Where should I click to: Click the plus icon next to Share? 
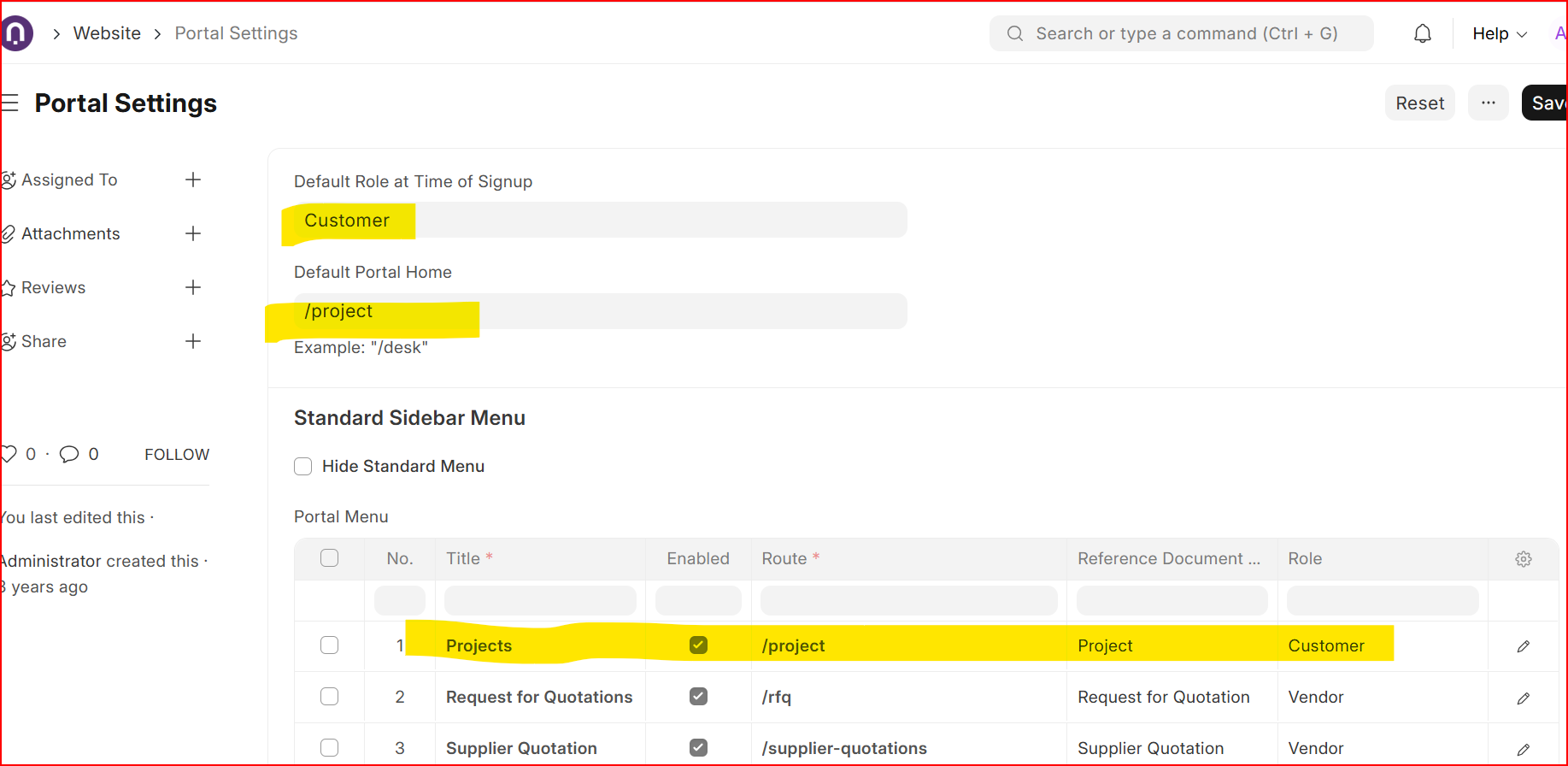[x=193, y=341]
